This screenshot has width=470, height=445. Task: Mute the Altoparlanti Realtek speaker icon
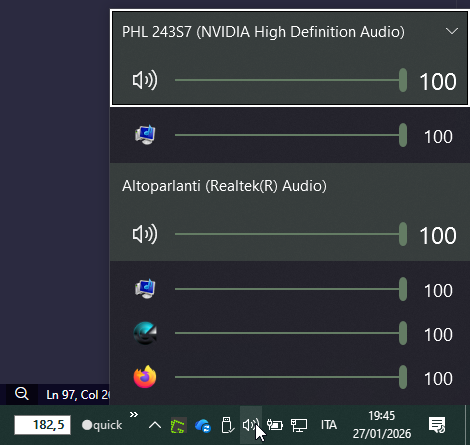[x=145, y=234]
